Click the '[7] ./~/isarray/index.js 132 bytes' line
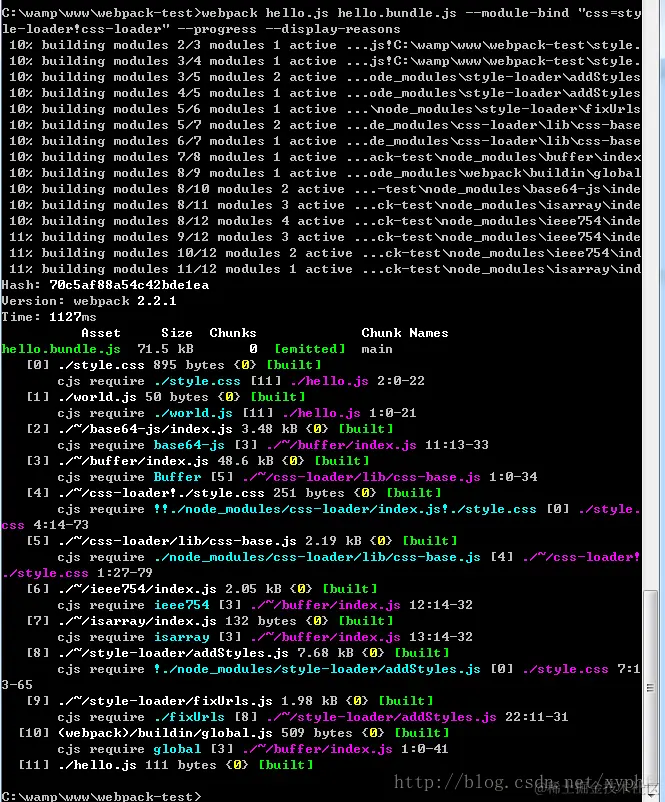Image resolution: width=665 pixels, height=802 pixels. pyautogui.click(x=210, y=621)
